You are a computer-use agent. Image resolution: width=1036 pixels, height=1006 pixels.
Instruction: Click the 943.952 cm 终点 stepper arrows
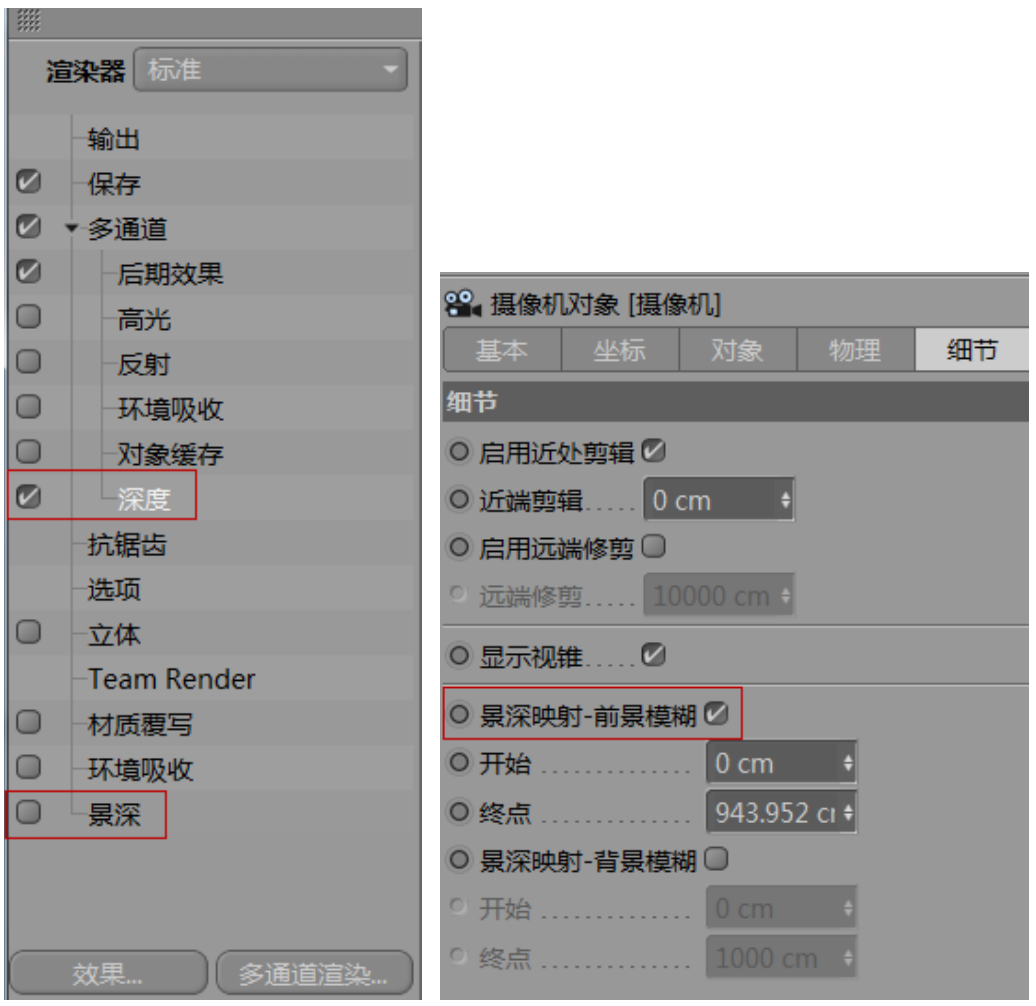[x=848, y=812]
